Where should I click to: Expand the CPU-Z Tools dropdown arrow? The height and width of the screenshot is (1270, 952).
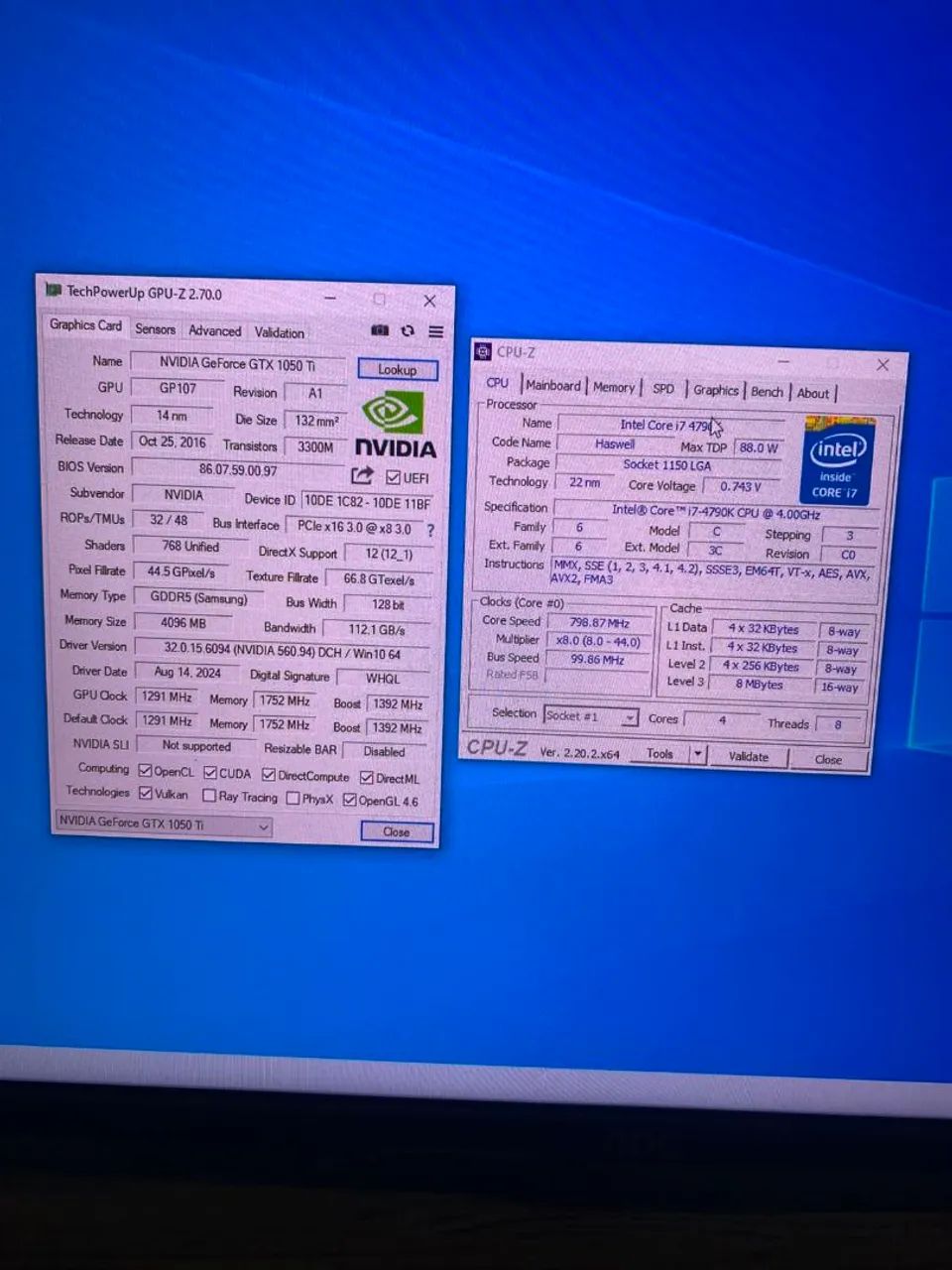[x=698, y=754]
